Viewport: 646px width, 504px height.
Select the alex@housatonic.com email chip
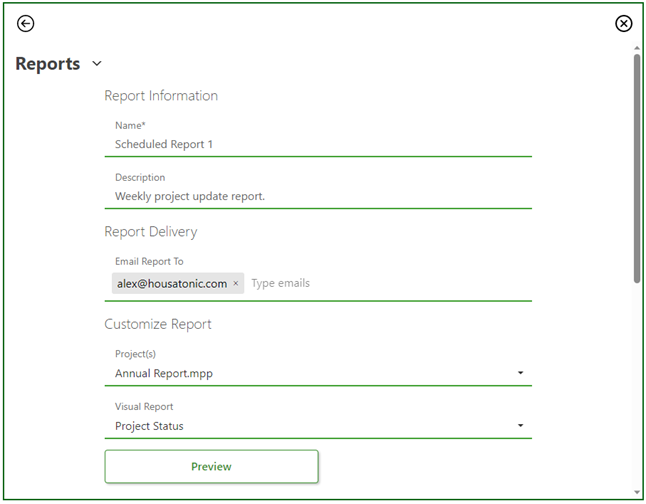point(172,284)
